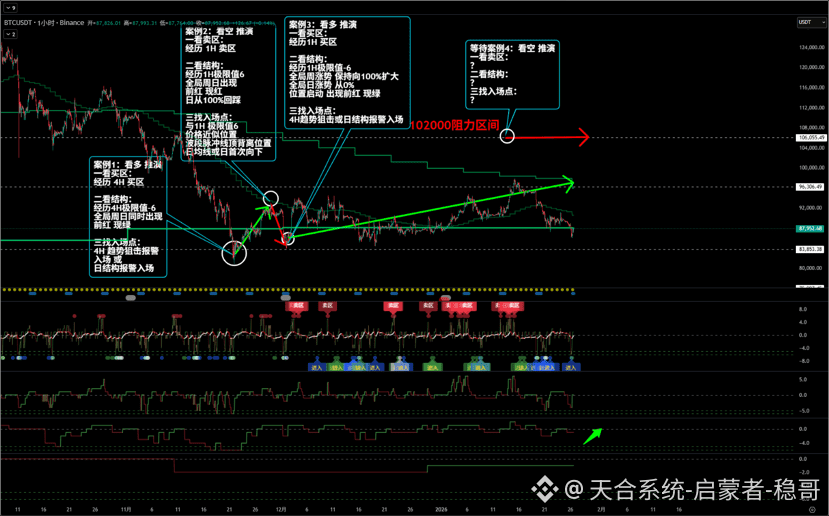Select the 83,853.38 price line label
829x516 pixels.
810,249
